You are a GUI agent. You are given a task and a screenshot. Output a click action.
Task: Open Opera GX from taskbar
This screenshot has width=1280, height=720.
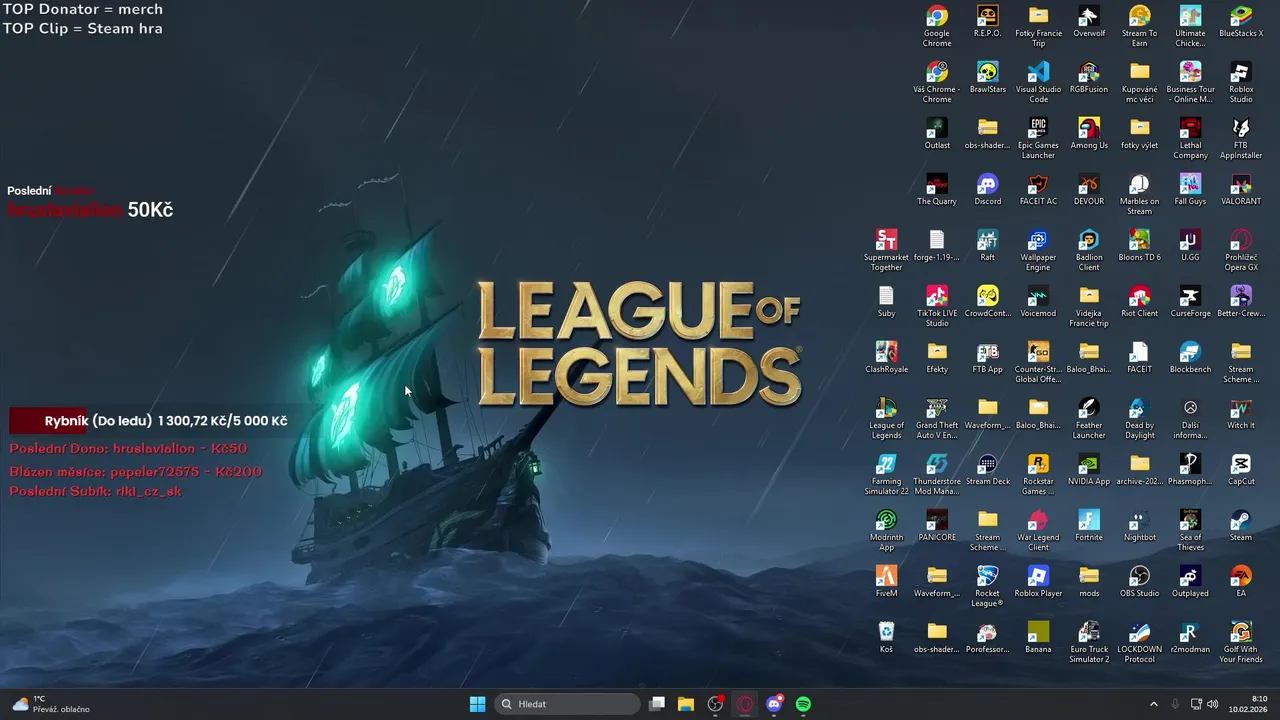744,704
